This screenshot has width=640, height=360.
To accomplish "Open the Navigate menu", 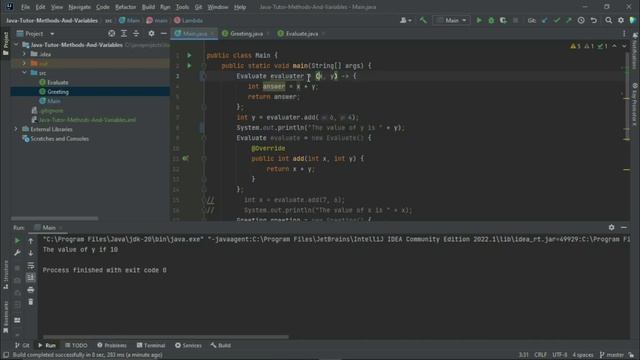I will tap(80, 7).
